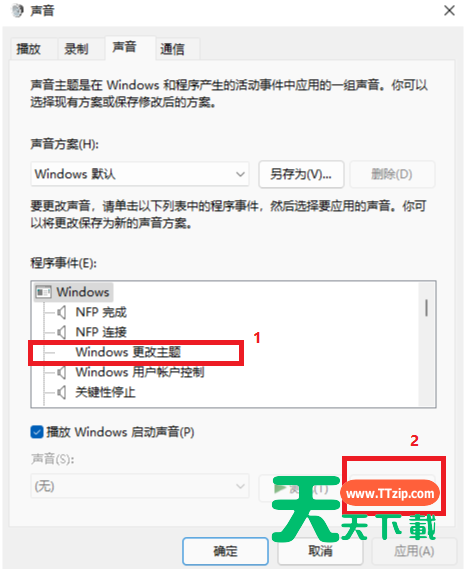The height and width of the screenshot is (569, 464).
Task: Close the 声音 dialog window
Action: pos(449,11)
